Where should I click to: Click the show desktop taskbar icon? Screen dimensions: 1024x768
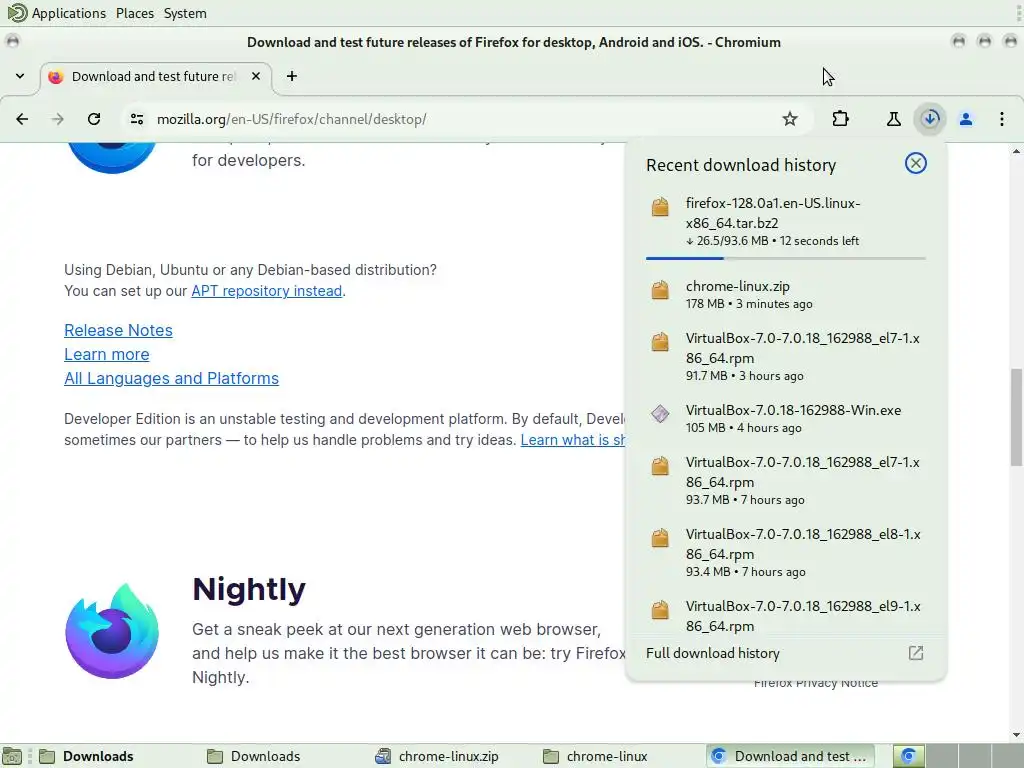tap(12, 756)
